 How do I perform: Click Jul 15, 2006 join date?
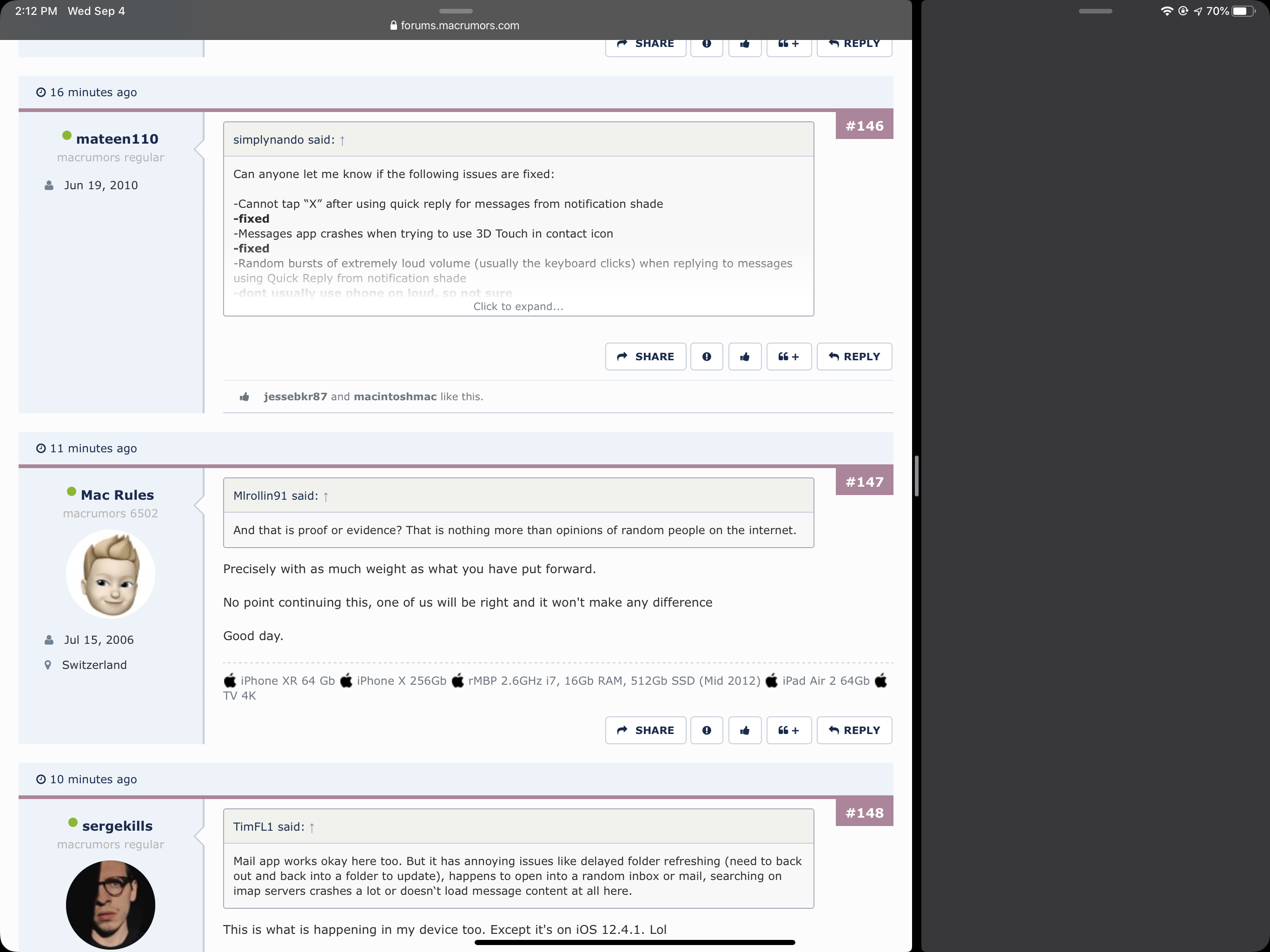coord(99,640)
